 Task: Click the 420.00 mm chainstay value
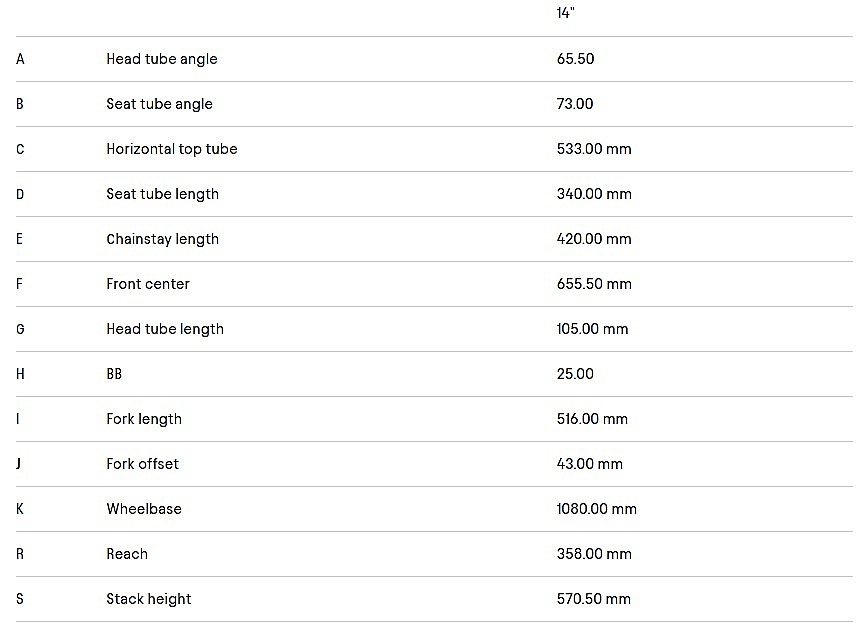tap(594, 239)
